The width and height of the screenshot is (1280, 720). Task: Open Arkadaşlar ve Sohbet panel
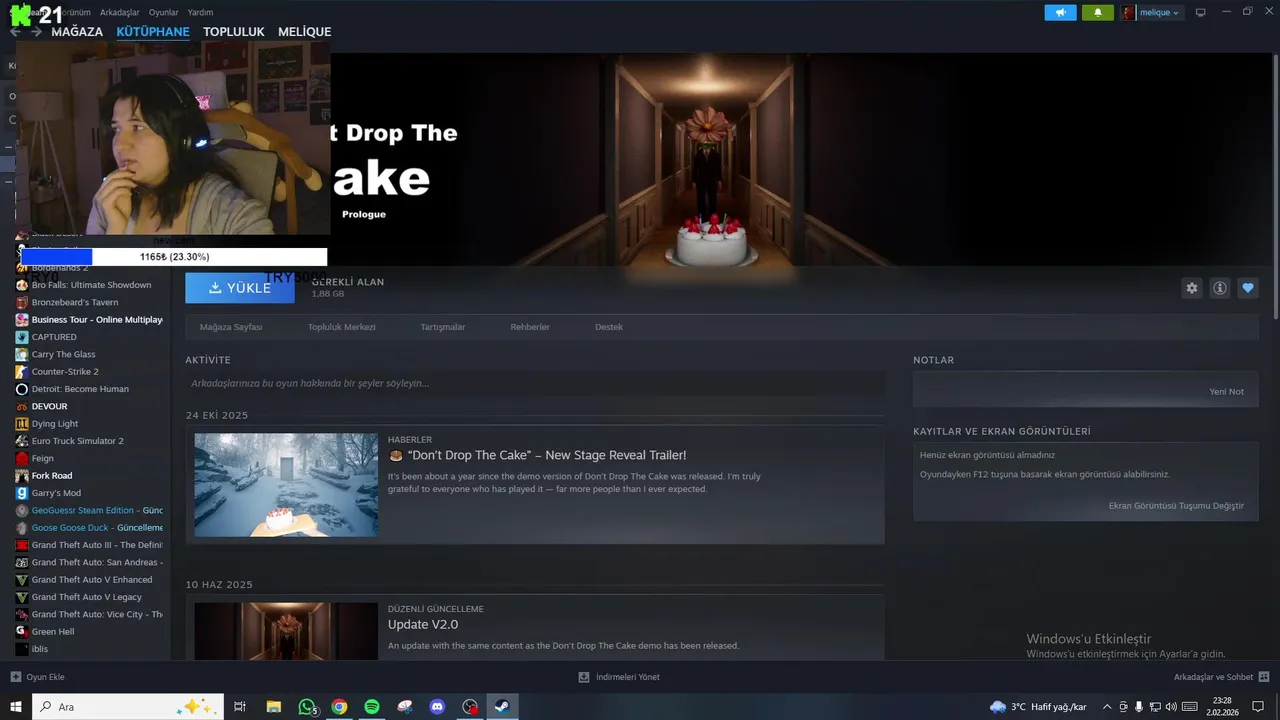pyautogui.click(x=1222, y=677)
